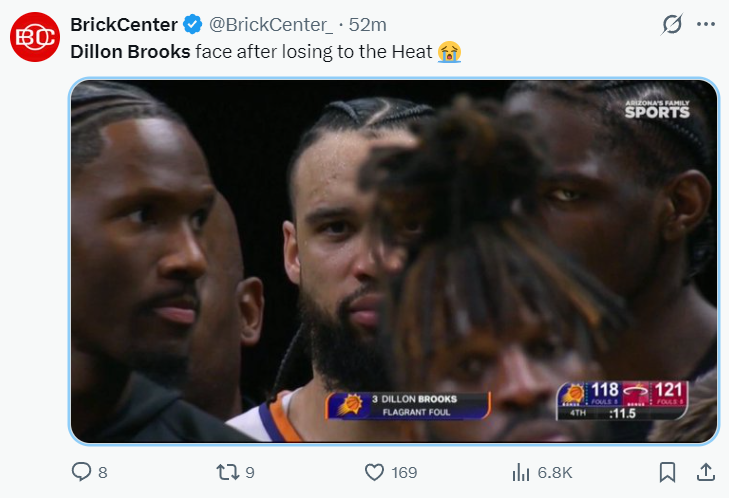Click the share upload arrow icon
This screenshot has height=498, width=729.
click(705, 471)
